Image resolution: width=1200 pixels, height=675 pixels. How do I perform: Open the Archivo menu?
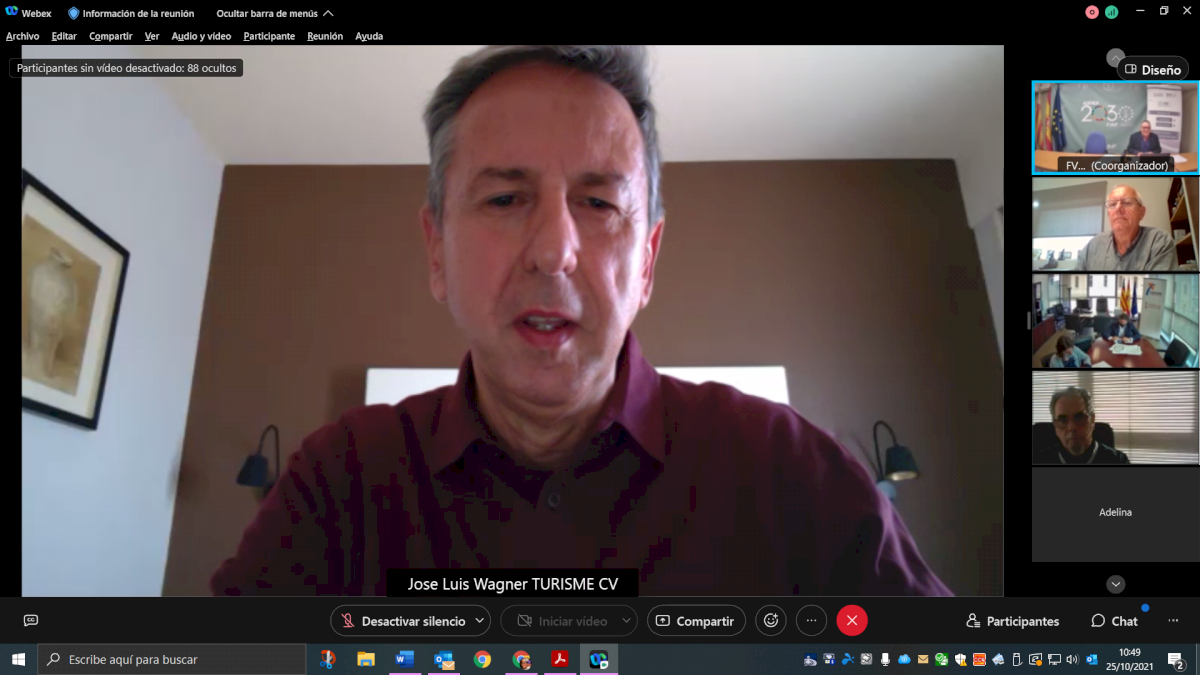pos(23,36)
